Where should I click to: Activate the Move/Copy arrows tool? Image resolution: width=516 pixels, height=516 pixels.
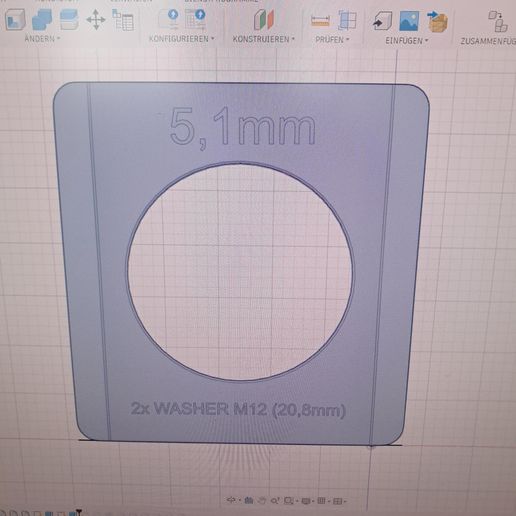point(96,20)
